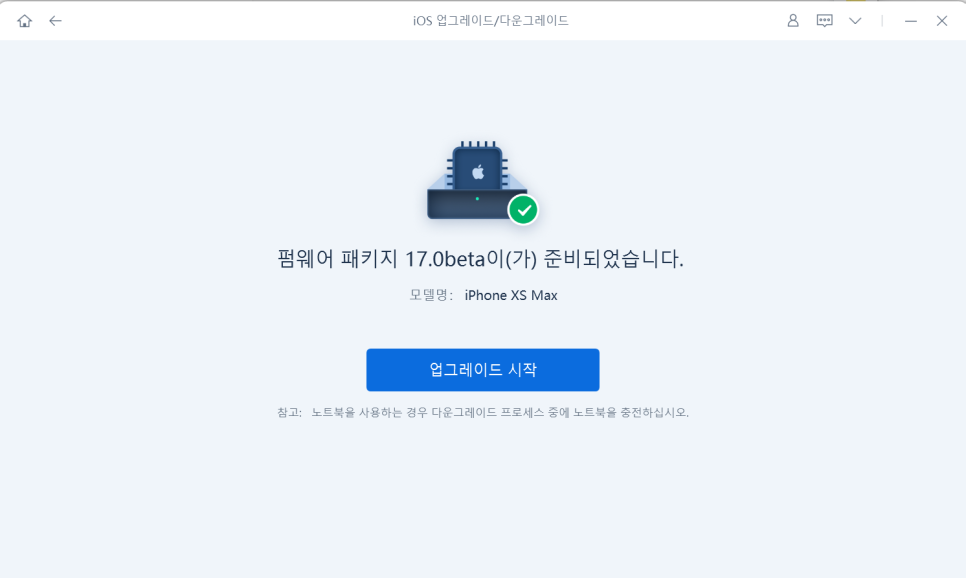966x578 pixels.
Task: Click the laptop charging note sentence
Action: click(500, 412)
